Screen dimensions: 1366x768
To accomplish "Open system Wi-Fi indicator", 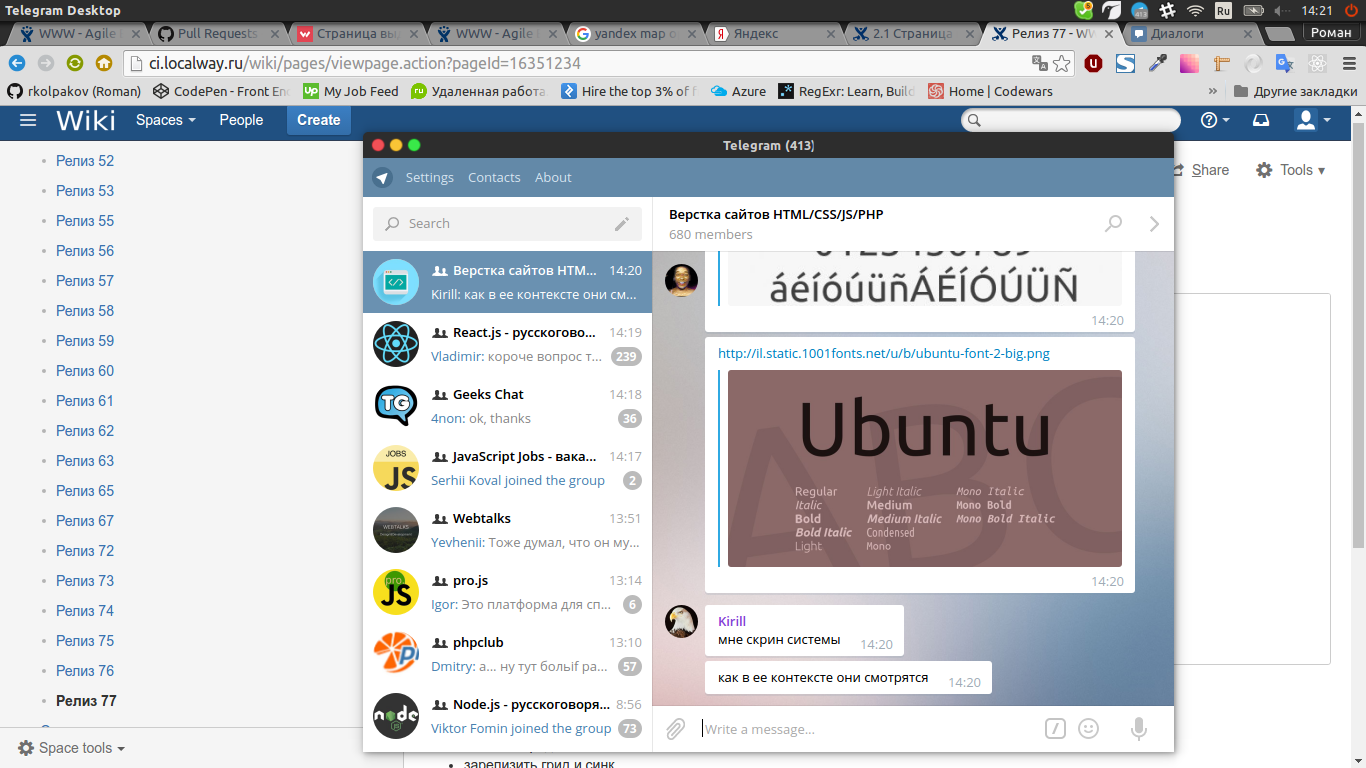I will point(1195,10).
